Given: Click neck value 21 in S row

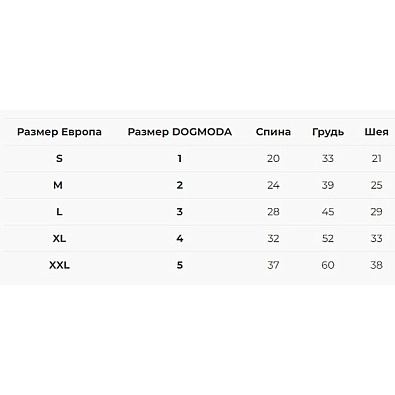Looking at the screenshot, I should tap(377, 158).
